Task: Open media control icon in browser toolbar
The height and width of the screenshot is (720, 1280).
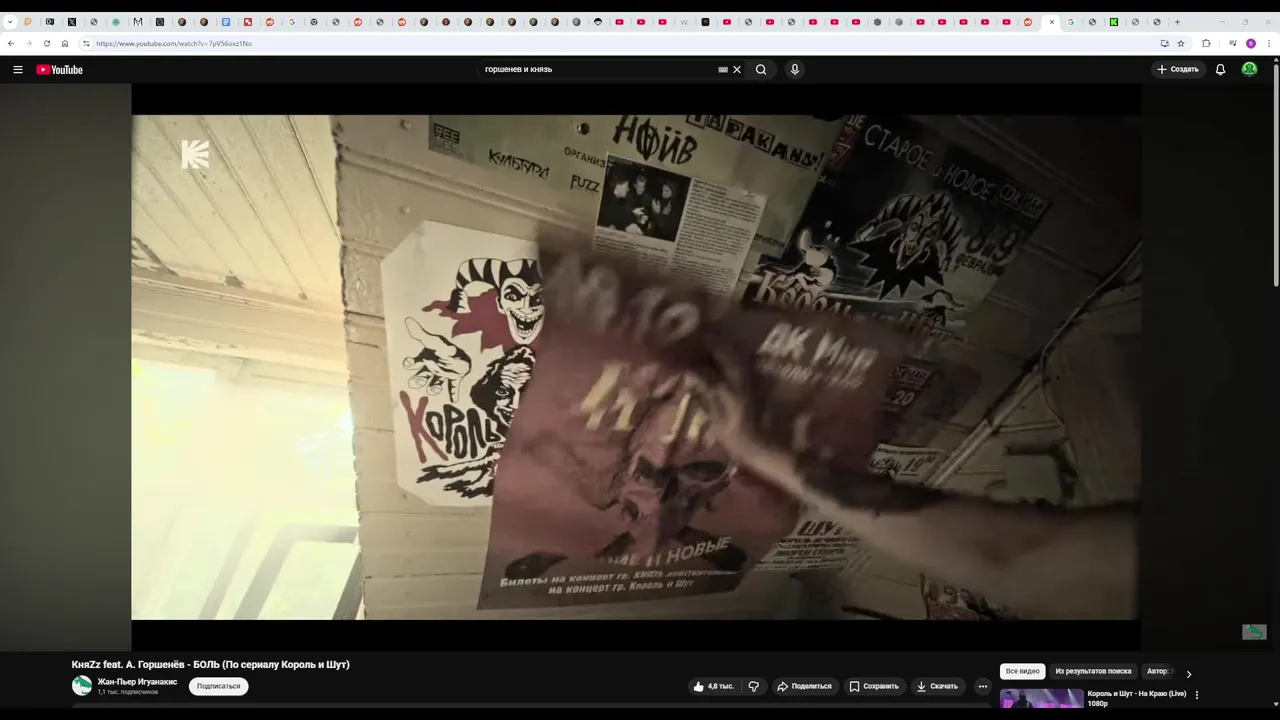Action: point(1233,43)
